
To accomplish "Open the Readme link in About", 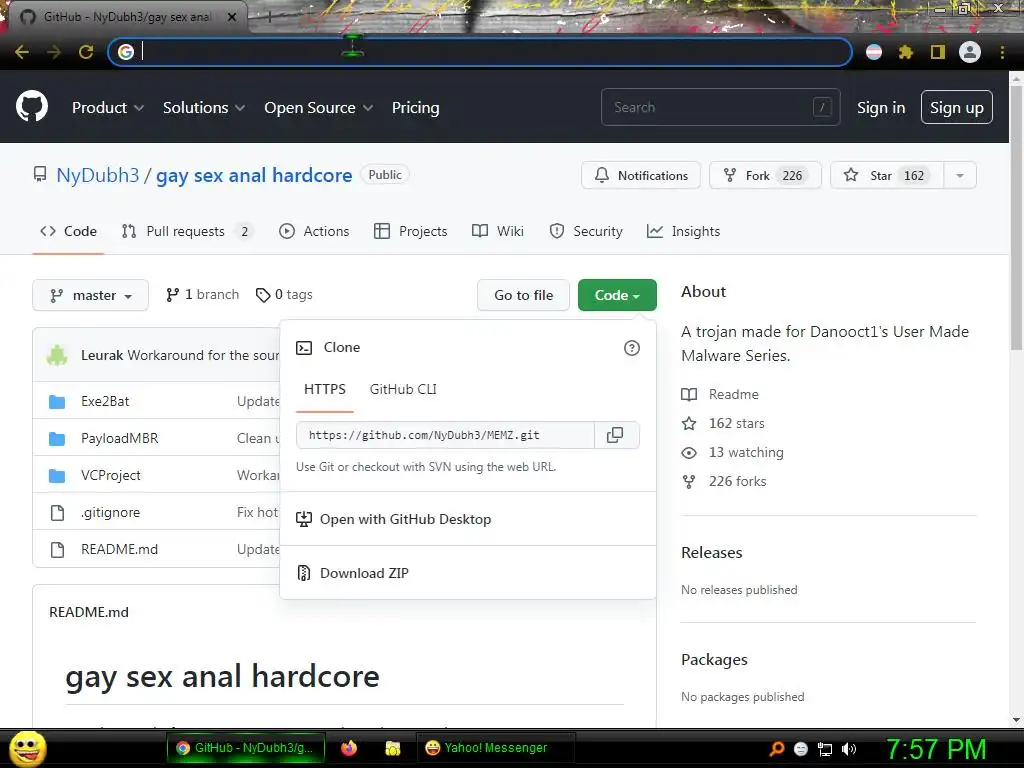I will click(720, 394).
